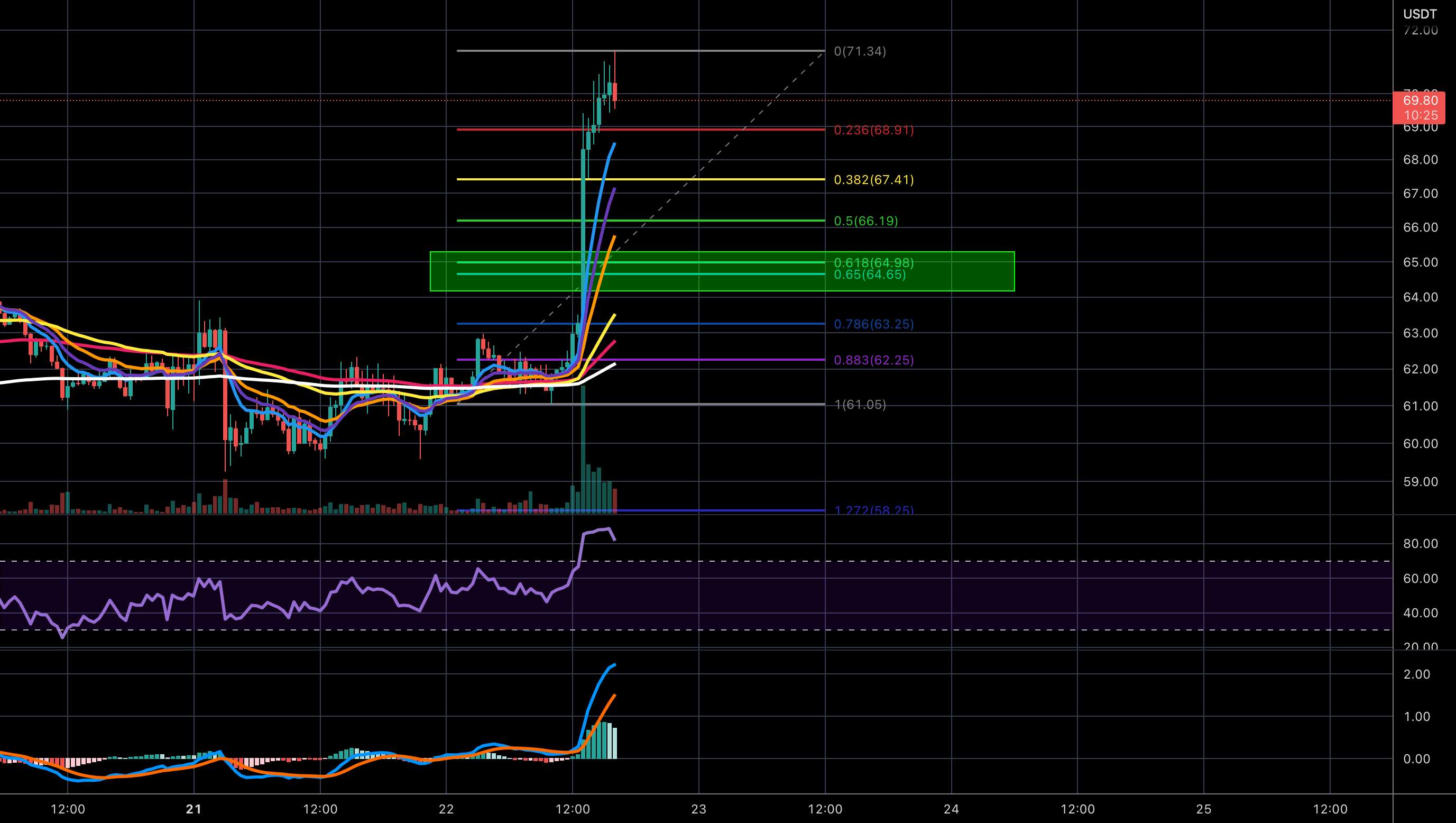Select the 1.272(58.25) extension label
Image resolution: width=1456 pixels, height=823 pixels.
(x=873, y=510)
